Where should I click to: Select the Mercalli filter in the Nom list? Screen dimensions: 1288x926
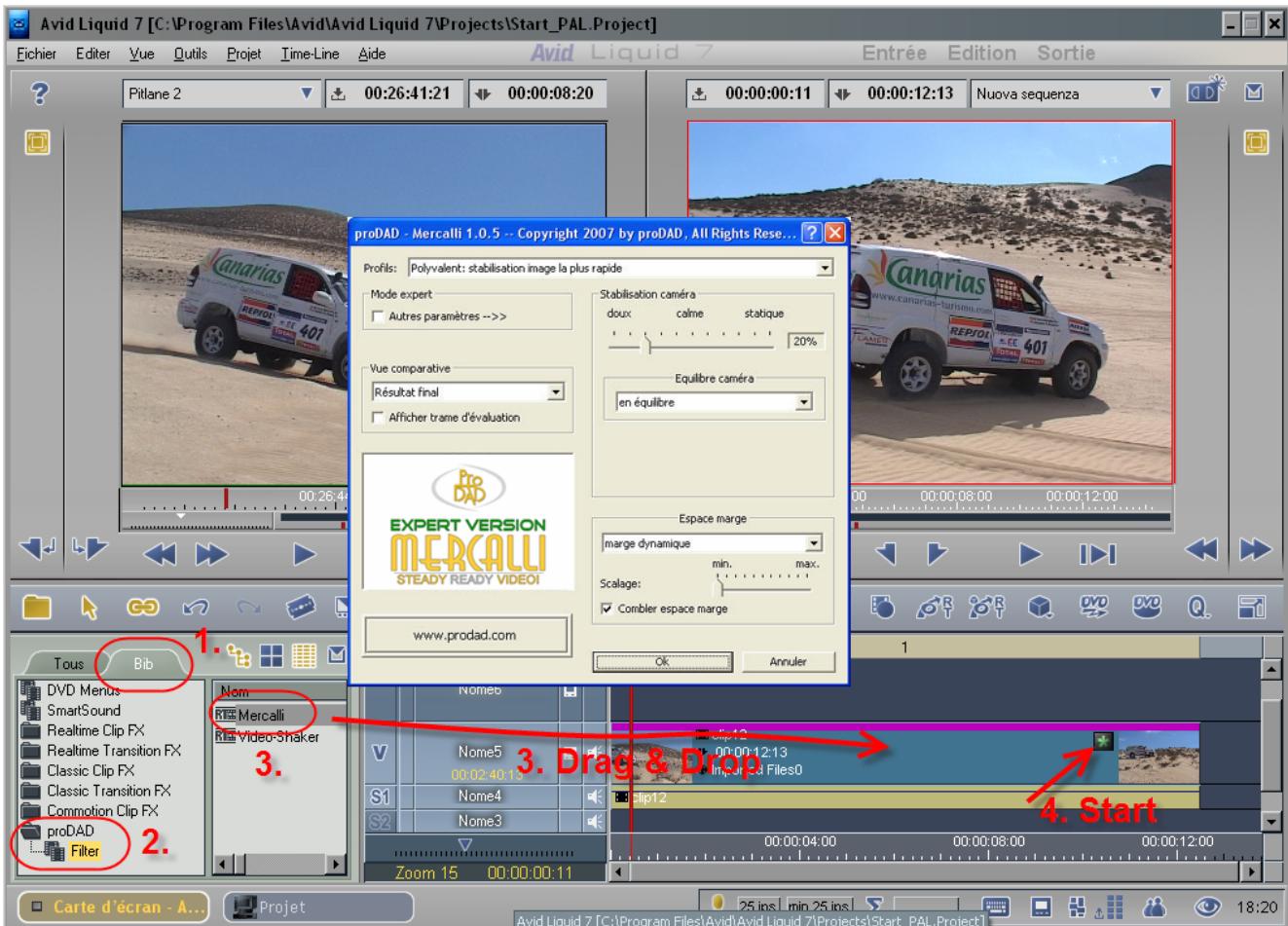(261, 716)
